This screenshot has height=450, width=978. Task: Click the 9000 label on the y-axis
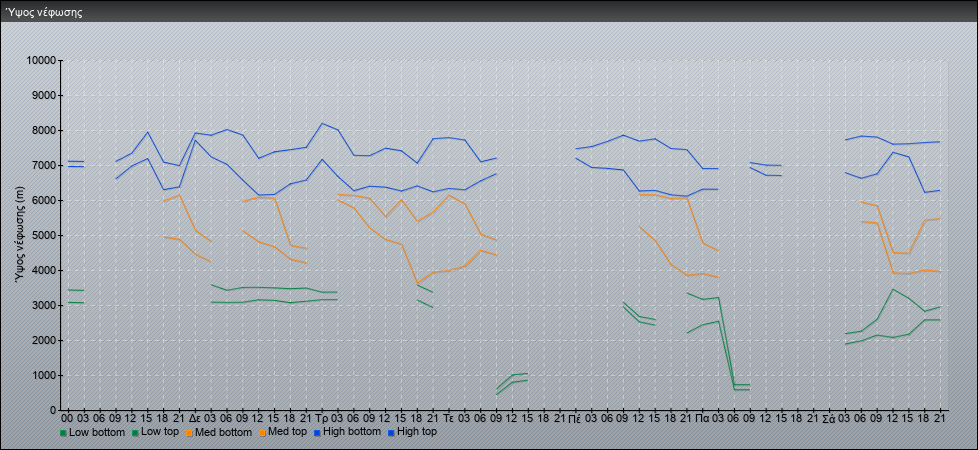click(45, 95)
